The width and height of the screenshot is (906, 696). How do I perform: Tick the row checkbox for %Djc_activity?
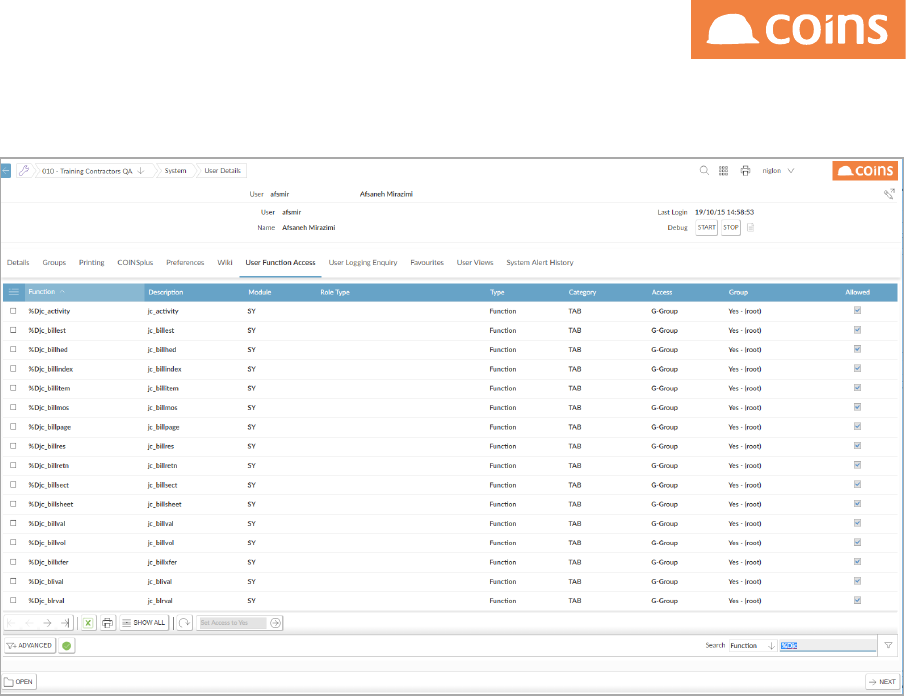[13, 311]
